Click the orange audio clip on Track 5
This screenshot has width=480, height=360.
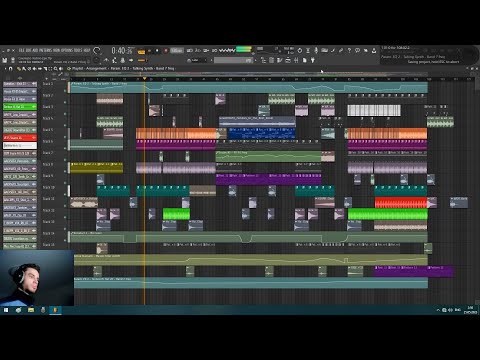pyautogui.click(x=176, y=133)
